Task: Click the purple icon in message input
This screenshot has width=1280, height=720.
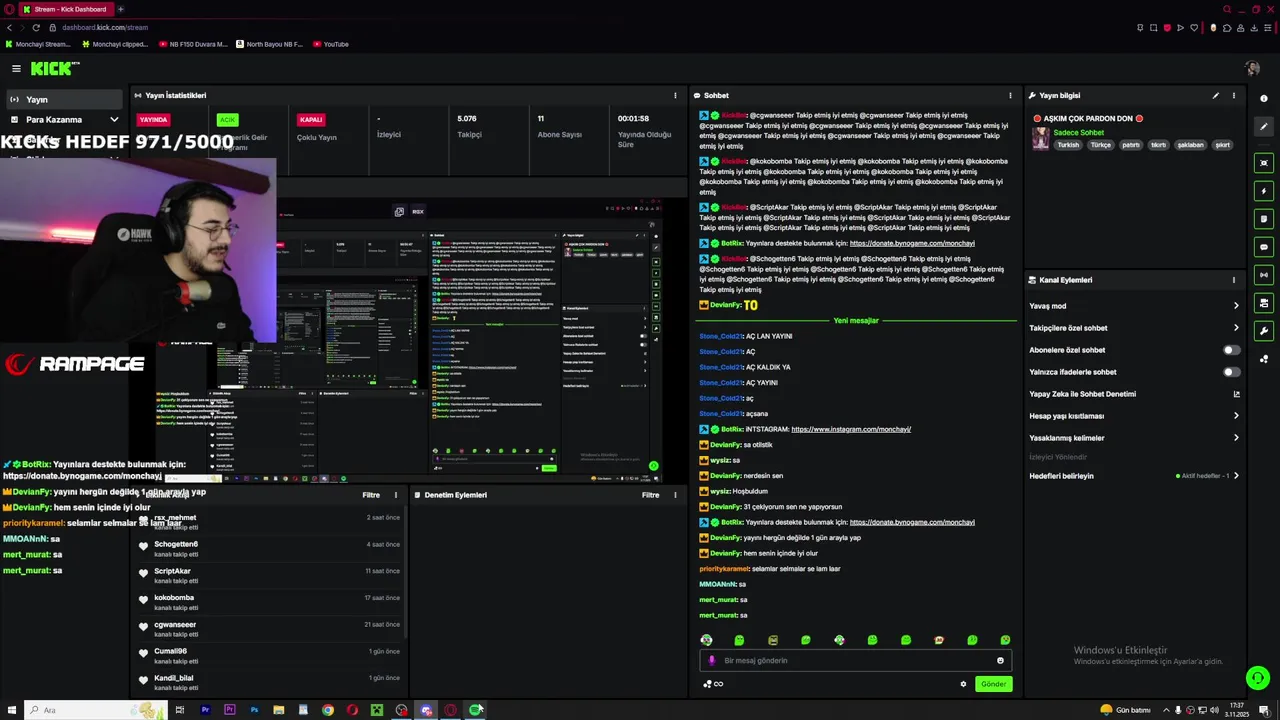Action: (x=712, y=661)
